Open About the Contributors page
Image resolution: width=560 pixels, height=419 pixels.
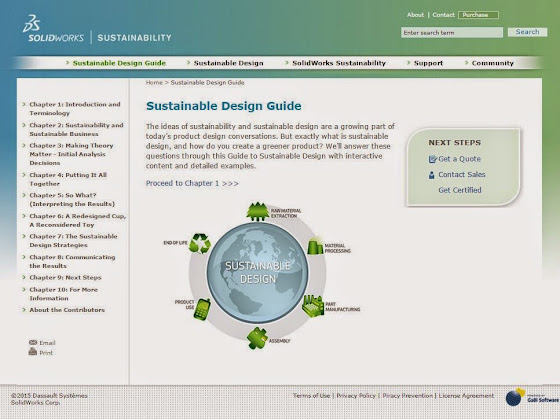(x=67, y=310)
